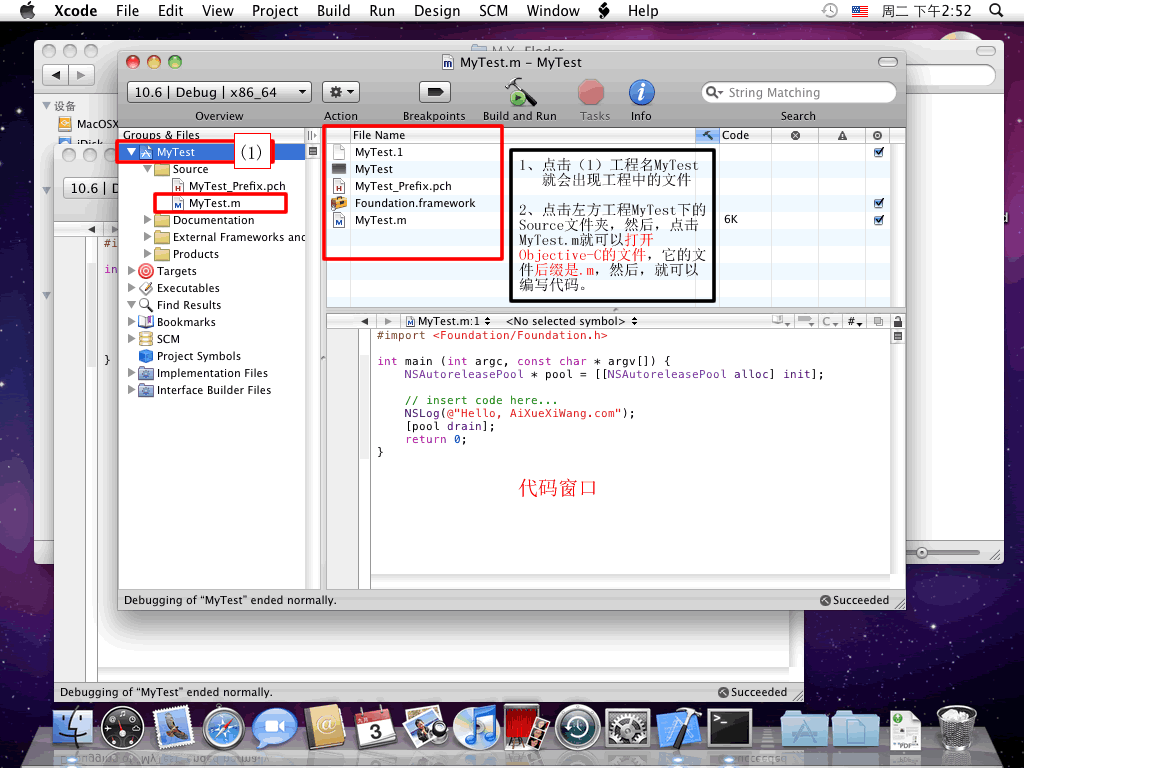Click the Build and Run hammer icon
1152x768 pixels.
[x=519, y=93]
